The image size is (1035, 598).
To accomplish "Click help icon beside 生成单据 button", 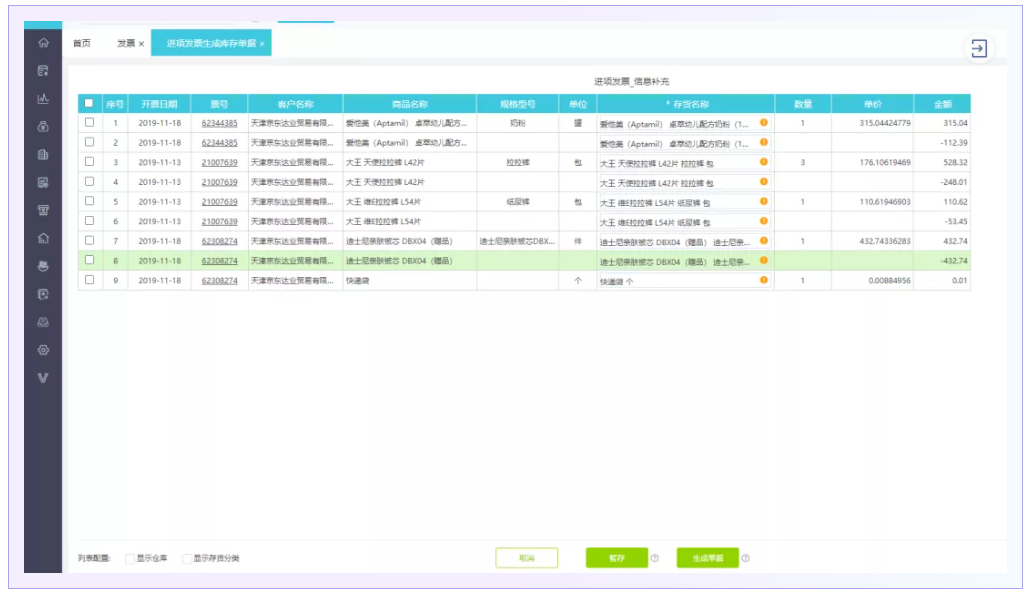I will pos(746,558).
